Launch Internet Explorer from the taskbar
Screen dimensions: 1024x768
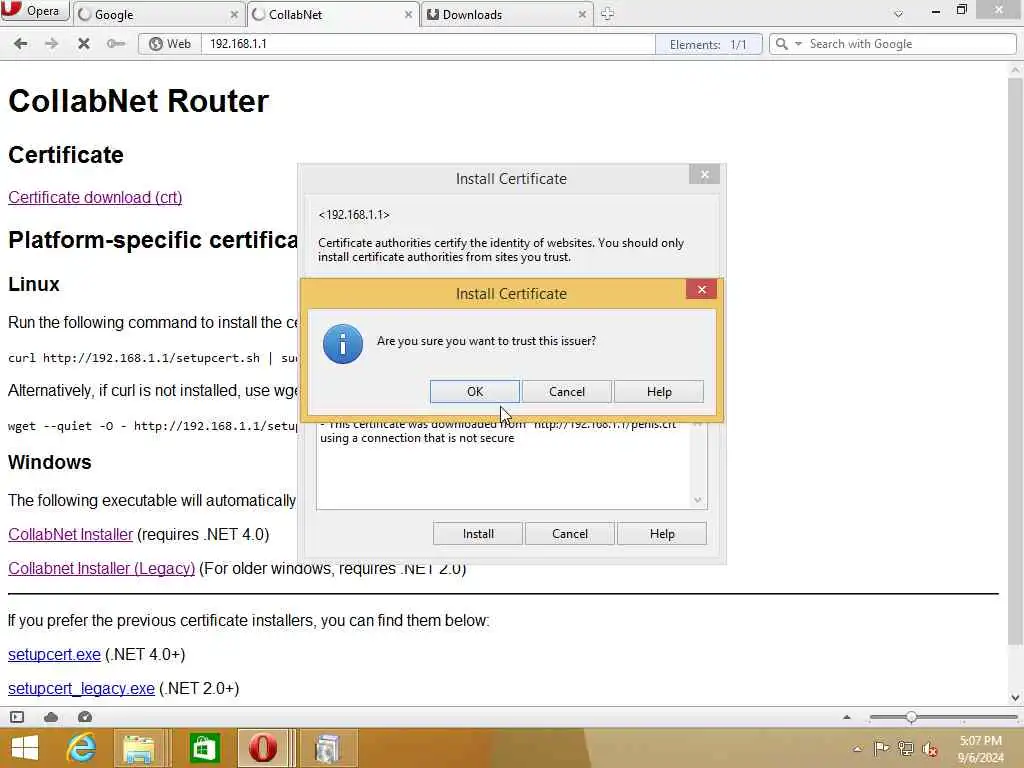tap(81, 748)
